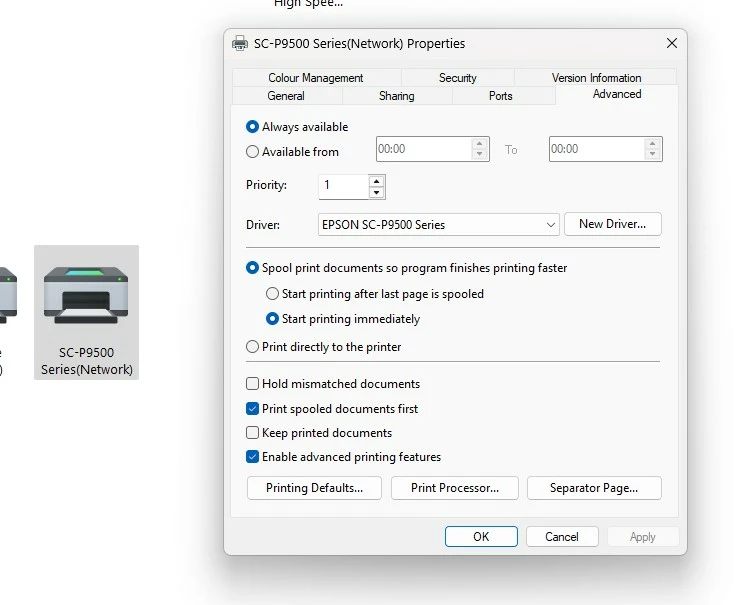Viewport: 734px width, 605px height.
Task: Choose the Available from radio button
Action: (252, 152)
